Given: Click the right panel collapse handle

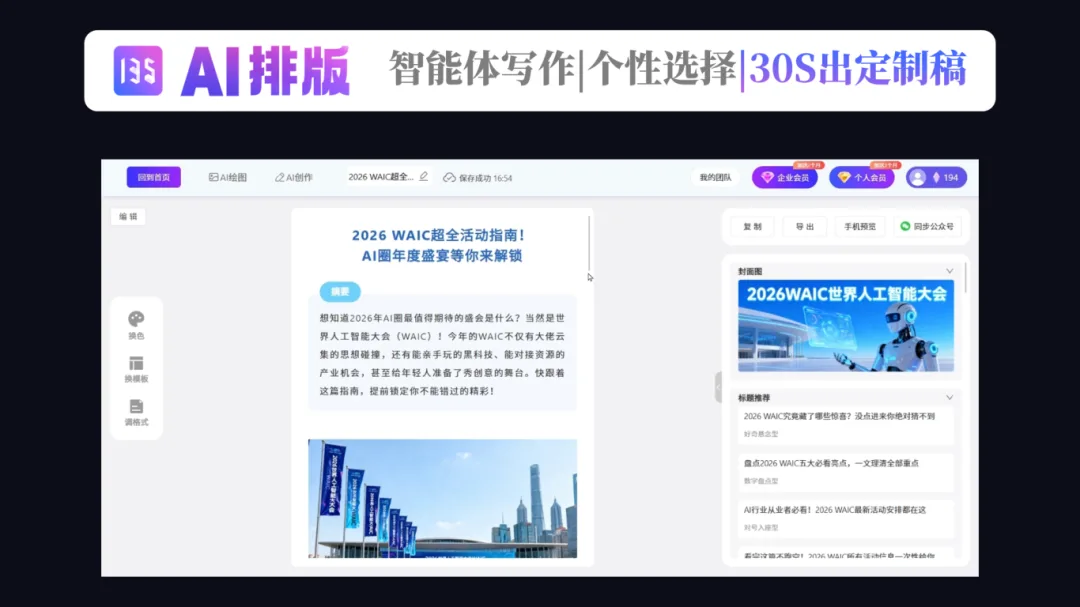Looking at the screenshot, I should [x=718, y=387].
